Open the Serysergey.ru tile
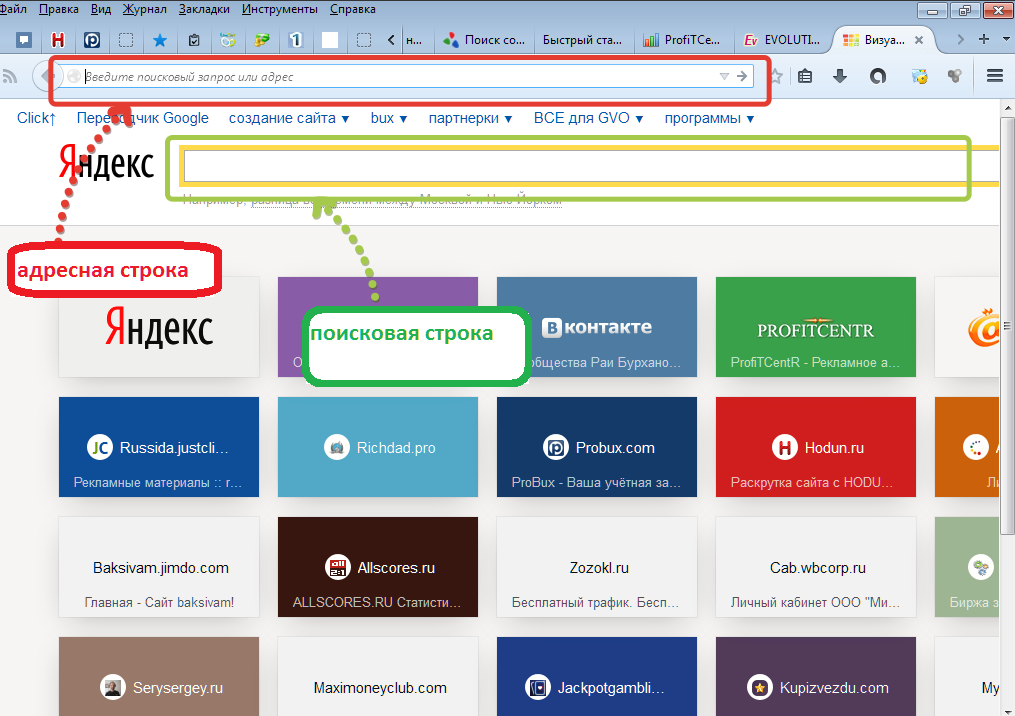Screen dimensions: 1015x716 pyautogui.click(x=159, y=677)
